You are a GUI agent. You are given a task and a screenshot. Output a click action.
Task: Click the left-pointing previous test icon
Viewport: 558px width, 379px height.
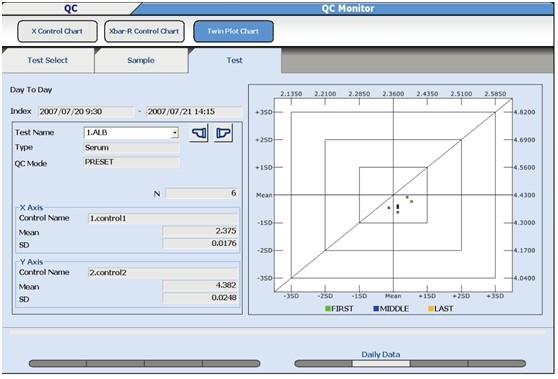click(x=199, y=133)
